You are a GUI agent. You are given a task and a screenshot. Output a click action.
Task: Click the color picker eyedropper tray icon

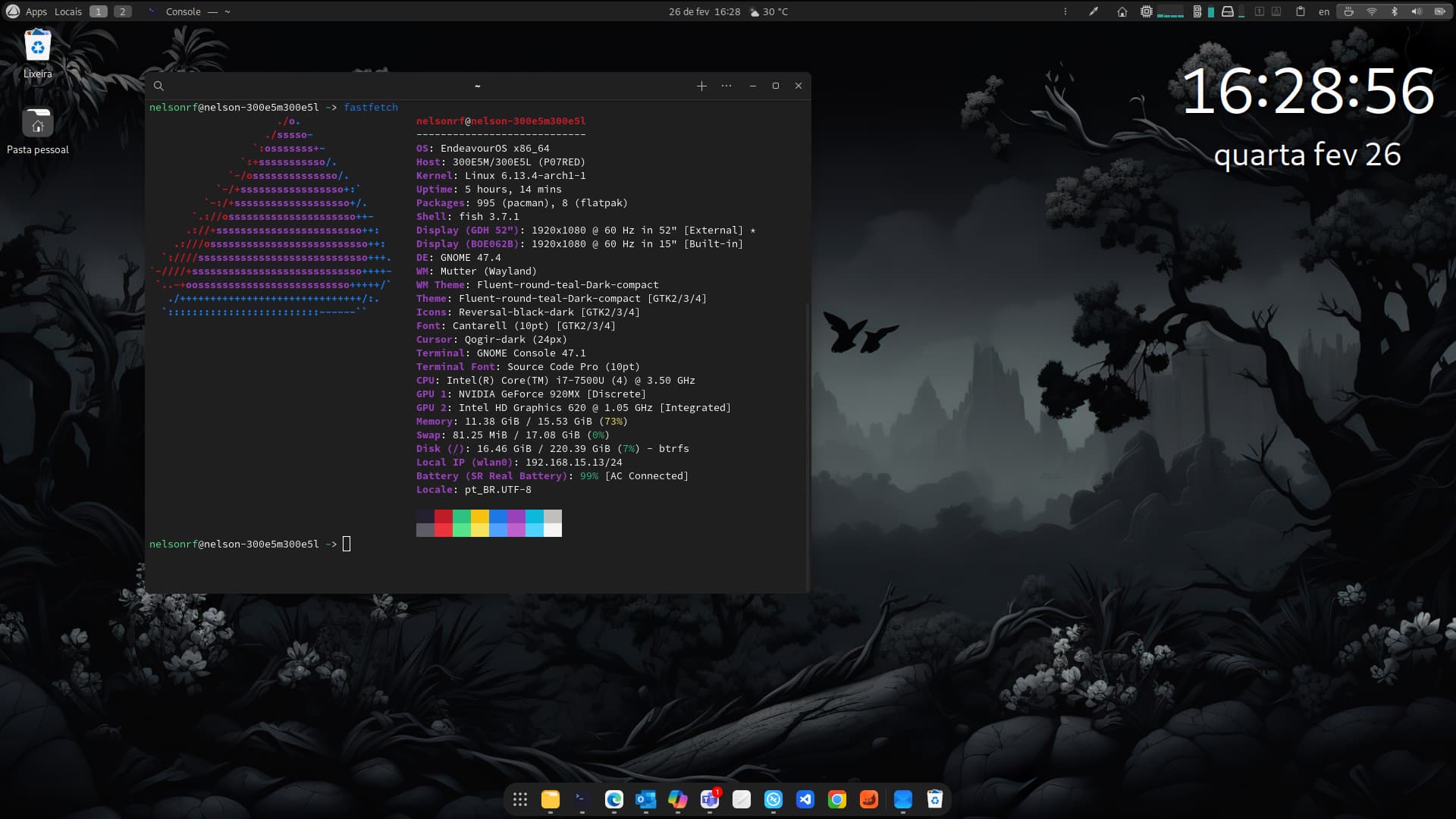pyautogui.click(x=1094, y=11)
